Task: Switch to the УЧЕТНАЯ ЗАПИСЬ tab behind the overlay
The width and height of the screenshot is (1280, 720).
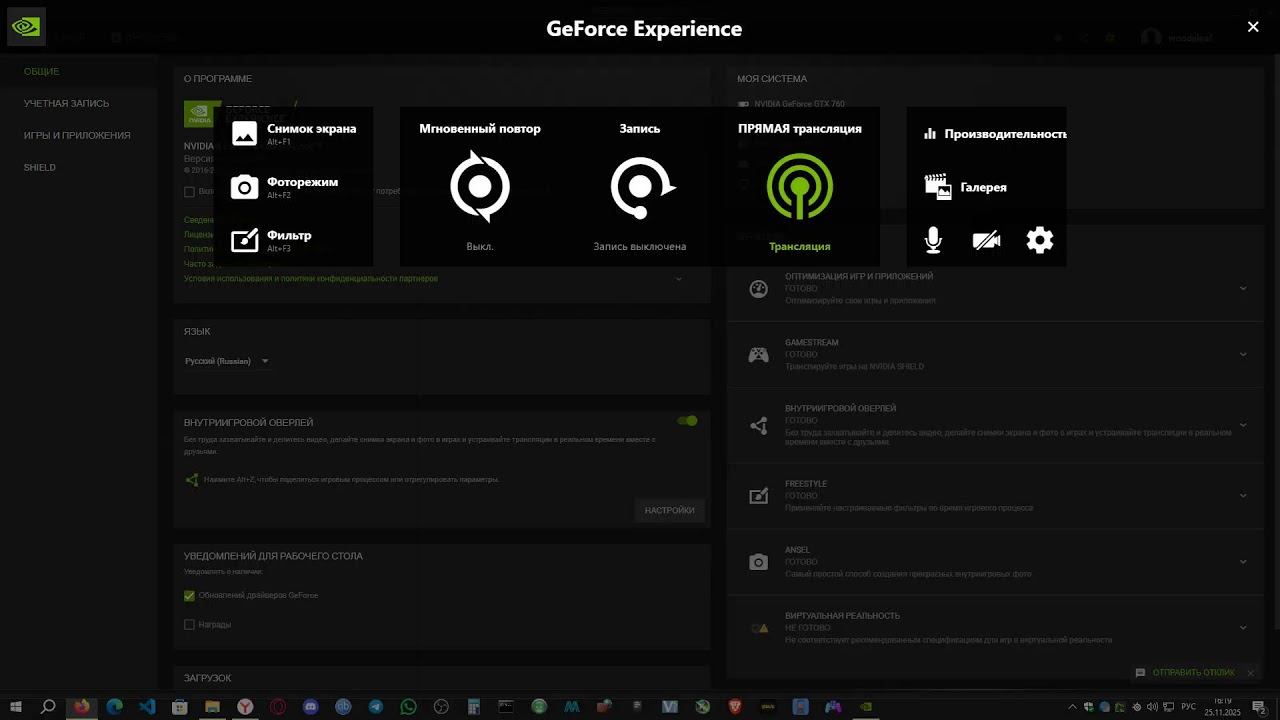Action: [67, 104]
